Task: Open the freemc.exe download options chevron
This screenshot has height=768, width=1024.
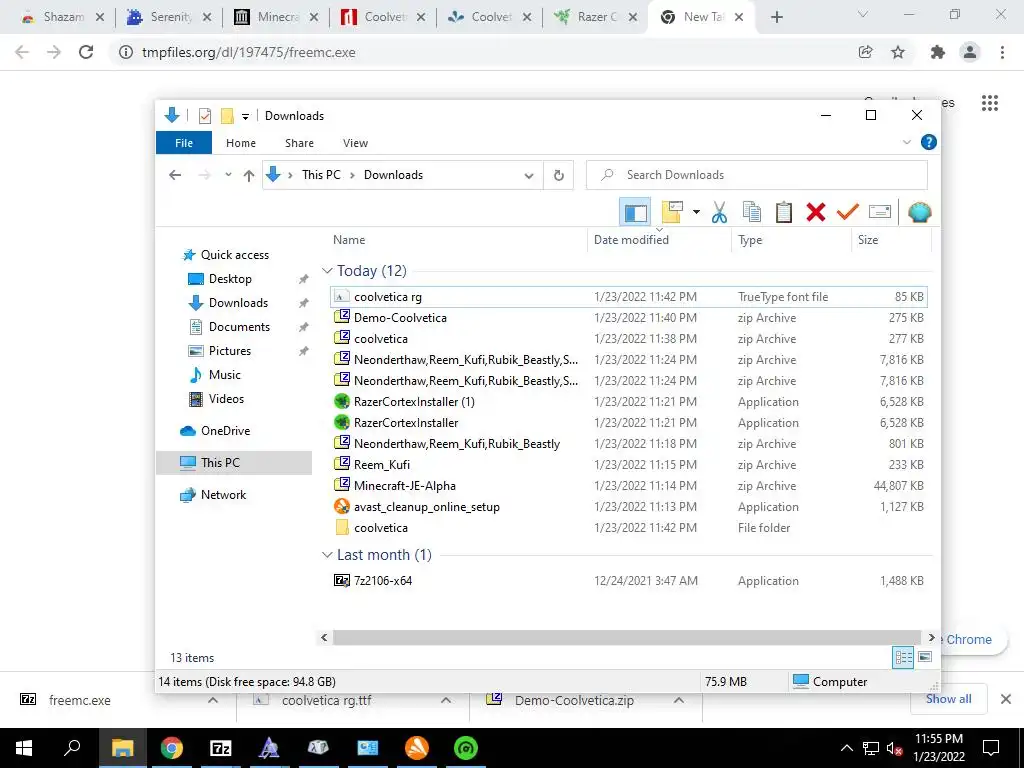Action: tap(212, 700)
